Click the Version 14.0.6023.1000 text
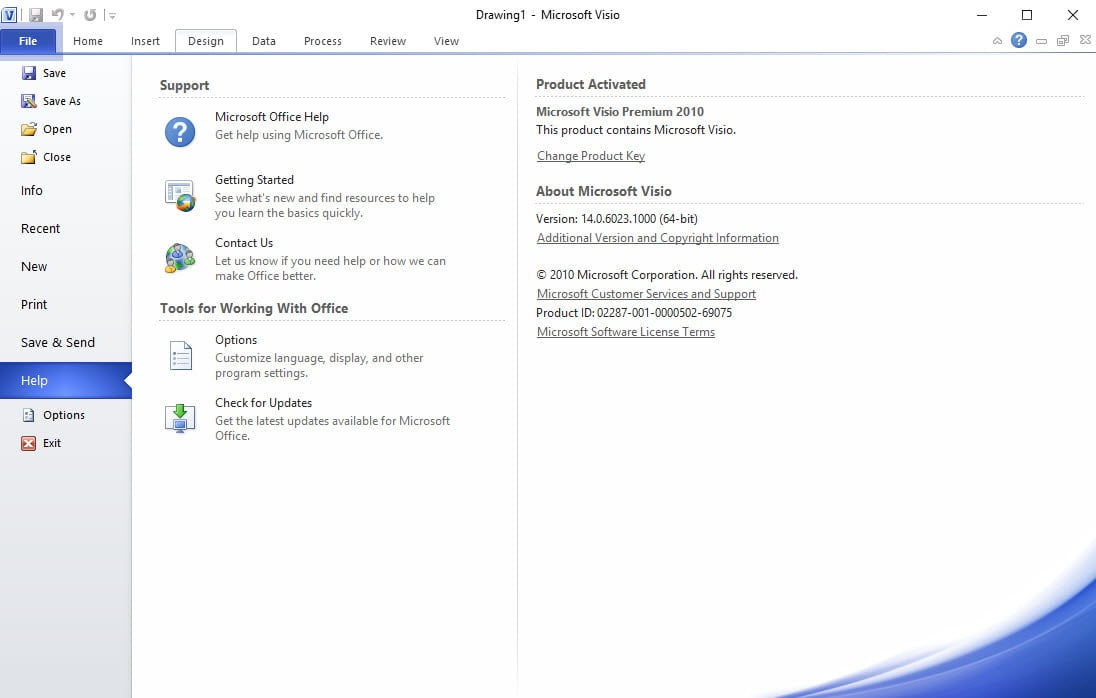Viewport: 1096px width, 698px height. tap(617, 219)
